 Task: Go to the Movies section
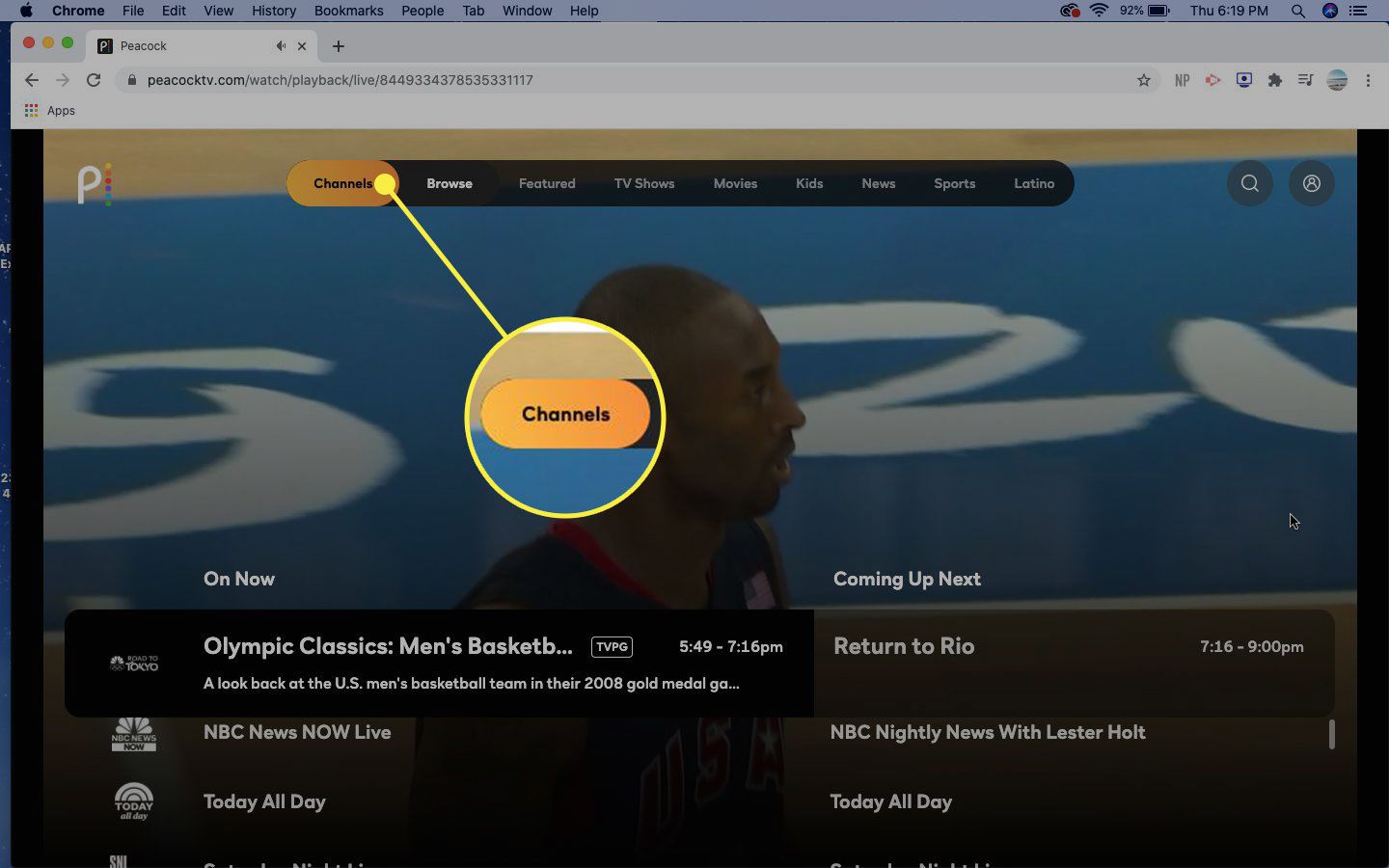click(x=735, y=183)
